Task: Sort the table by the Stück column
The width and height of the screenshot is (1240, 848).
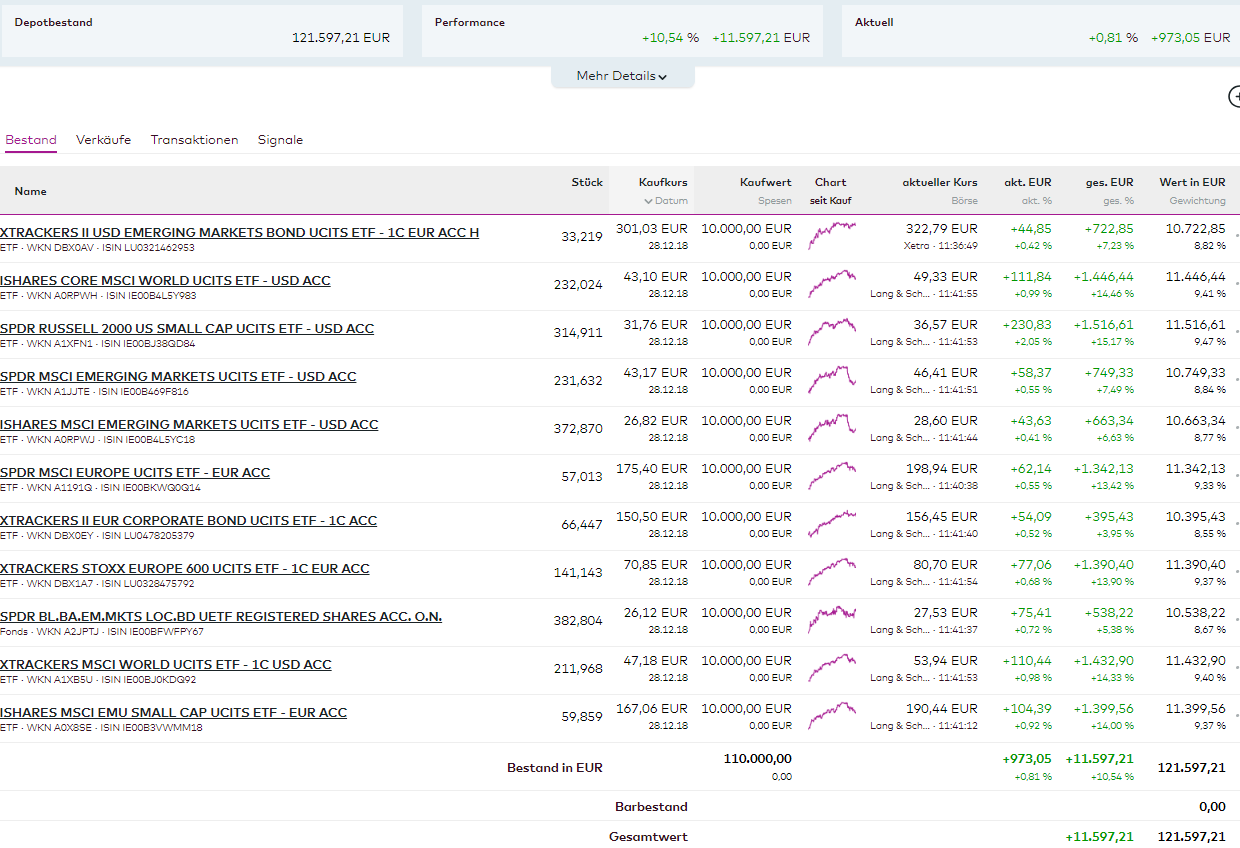Action: coord(587,182)
